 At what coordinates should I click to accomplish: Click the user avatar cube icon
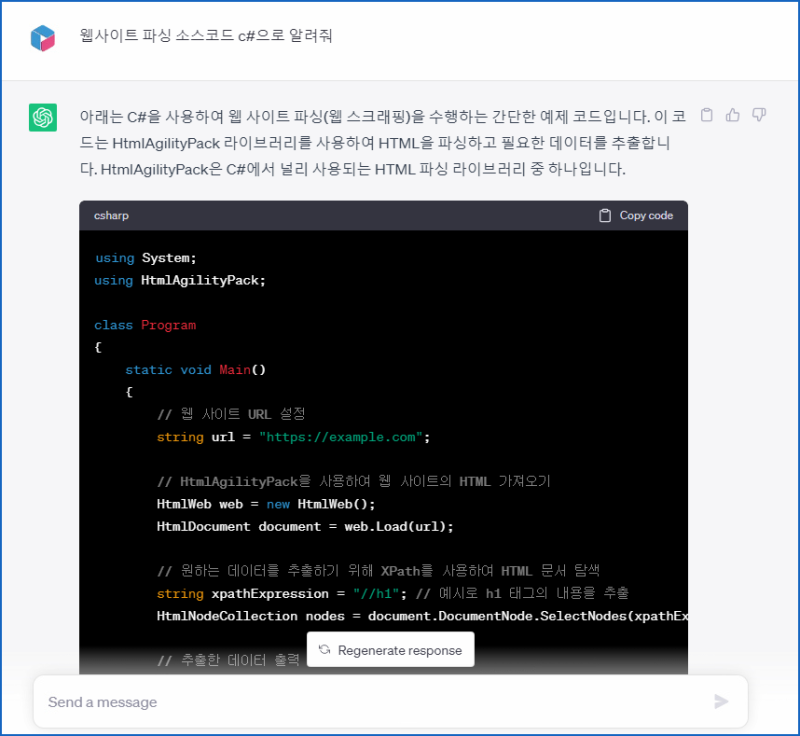pyautogui.click(x=43, y=38)
